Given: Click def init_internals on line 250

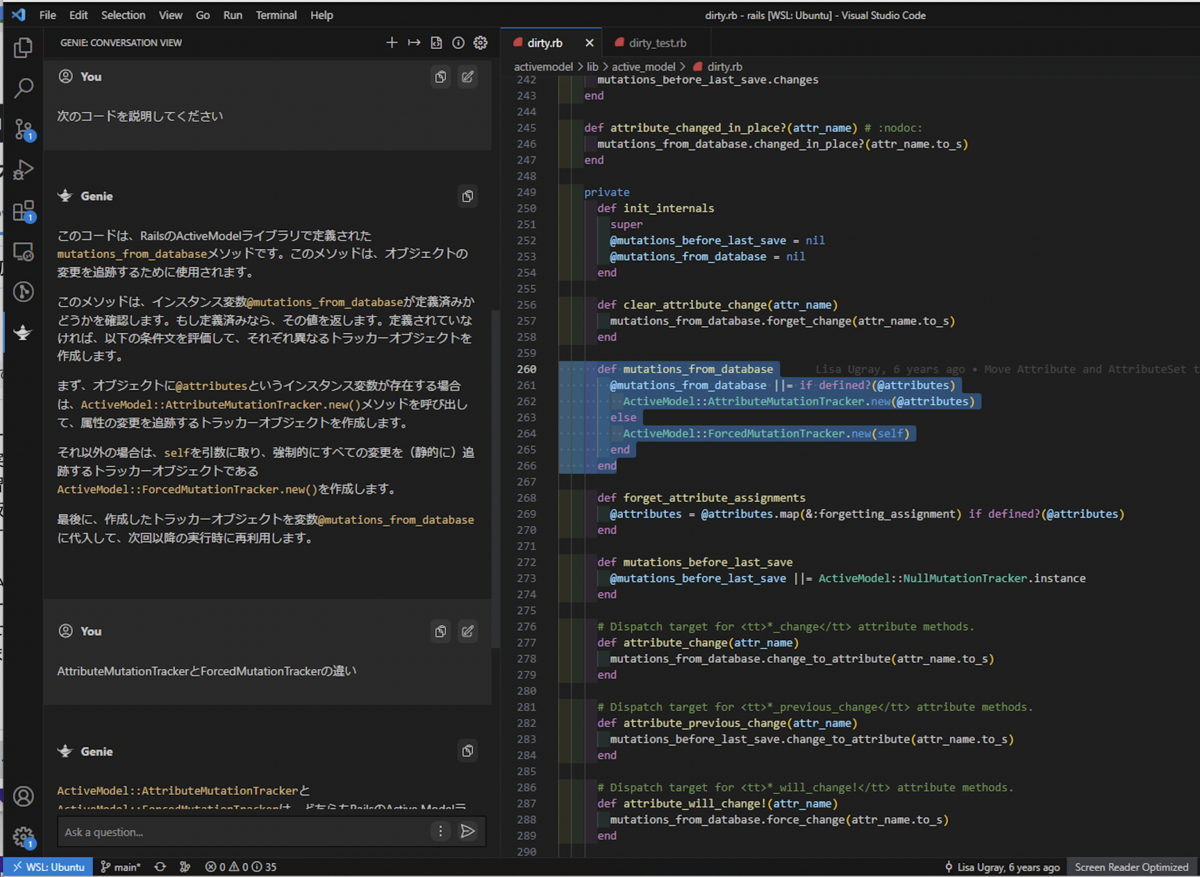Looking at the screenshot, I should [656, 208].
